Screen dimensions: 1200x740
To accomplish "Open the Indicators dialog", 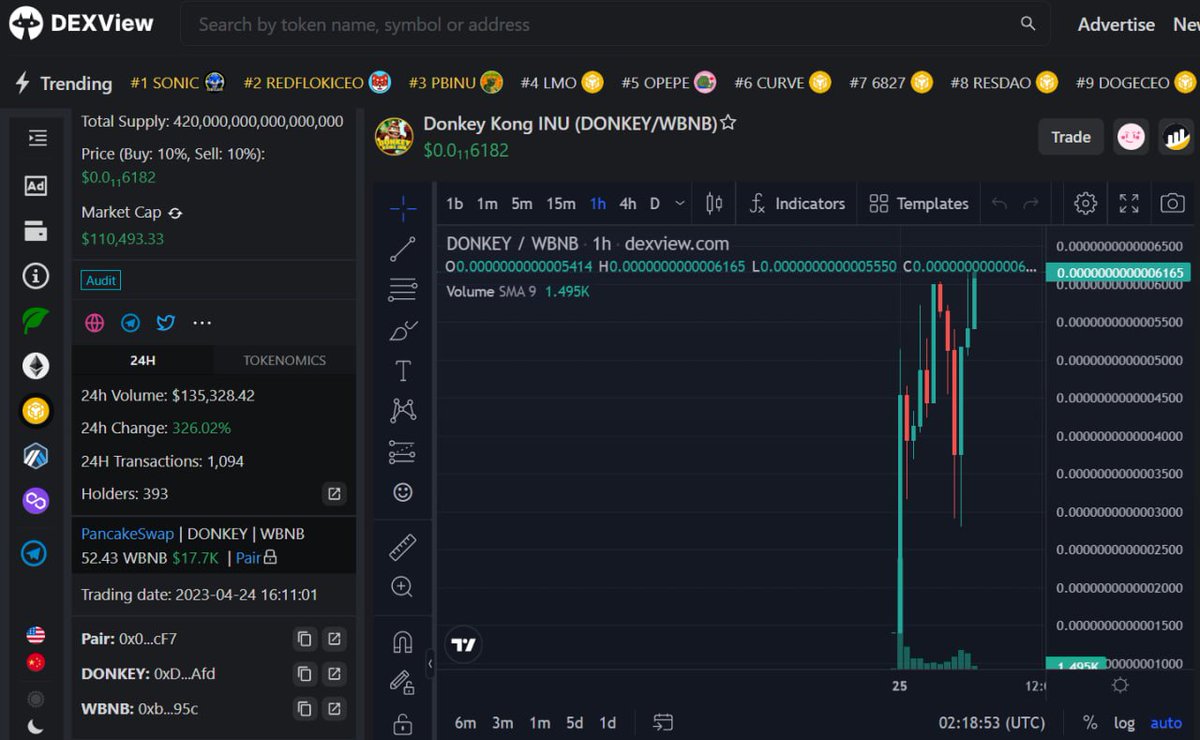I will [x=797, y=203].
